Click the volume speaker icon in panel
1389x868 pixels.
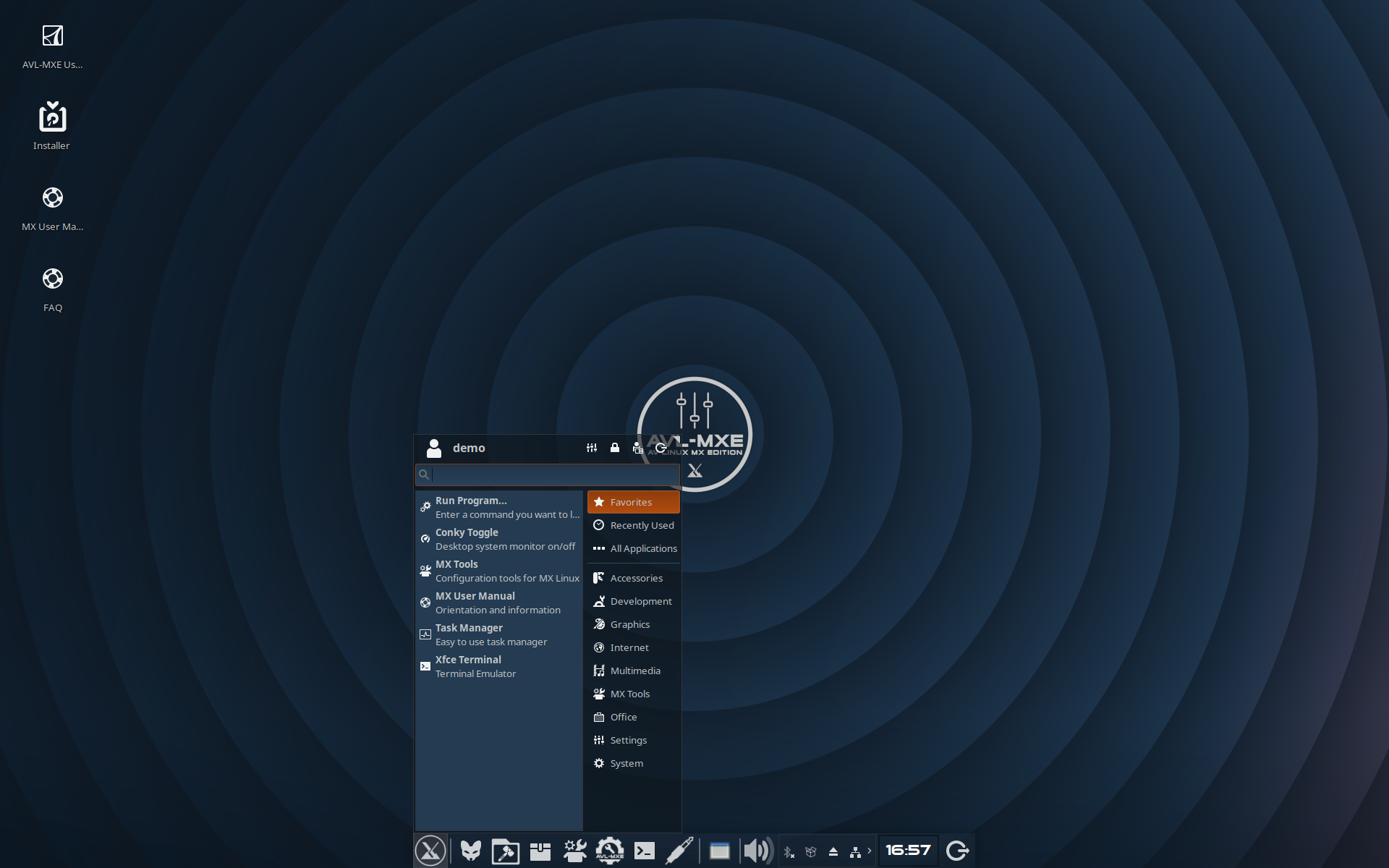[x=757, y=851]
